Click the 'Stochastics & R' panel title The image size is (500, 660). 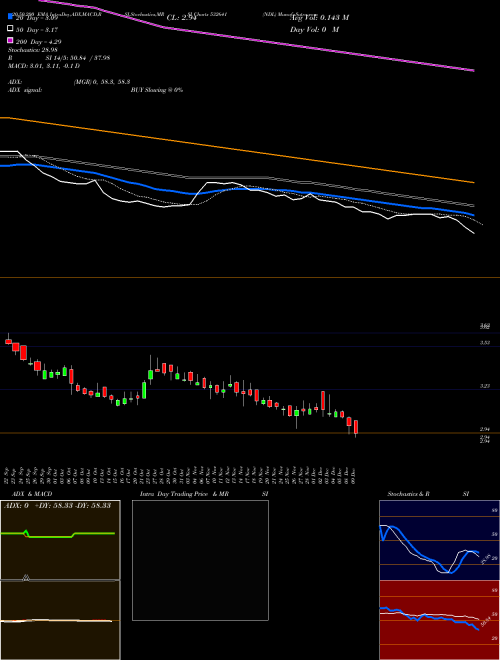pyautogui.click(x=408, y=494)
